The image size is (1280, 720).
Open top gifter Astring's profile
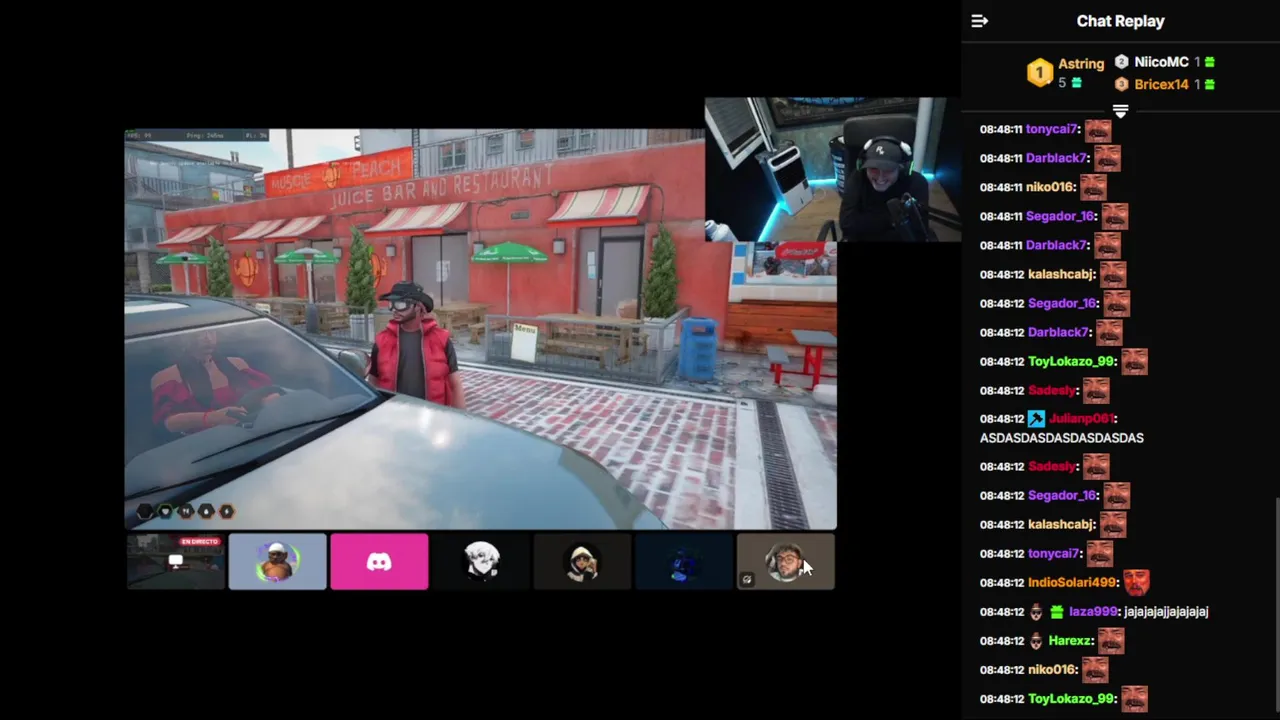click(1081, 63)
